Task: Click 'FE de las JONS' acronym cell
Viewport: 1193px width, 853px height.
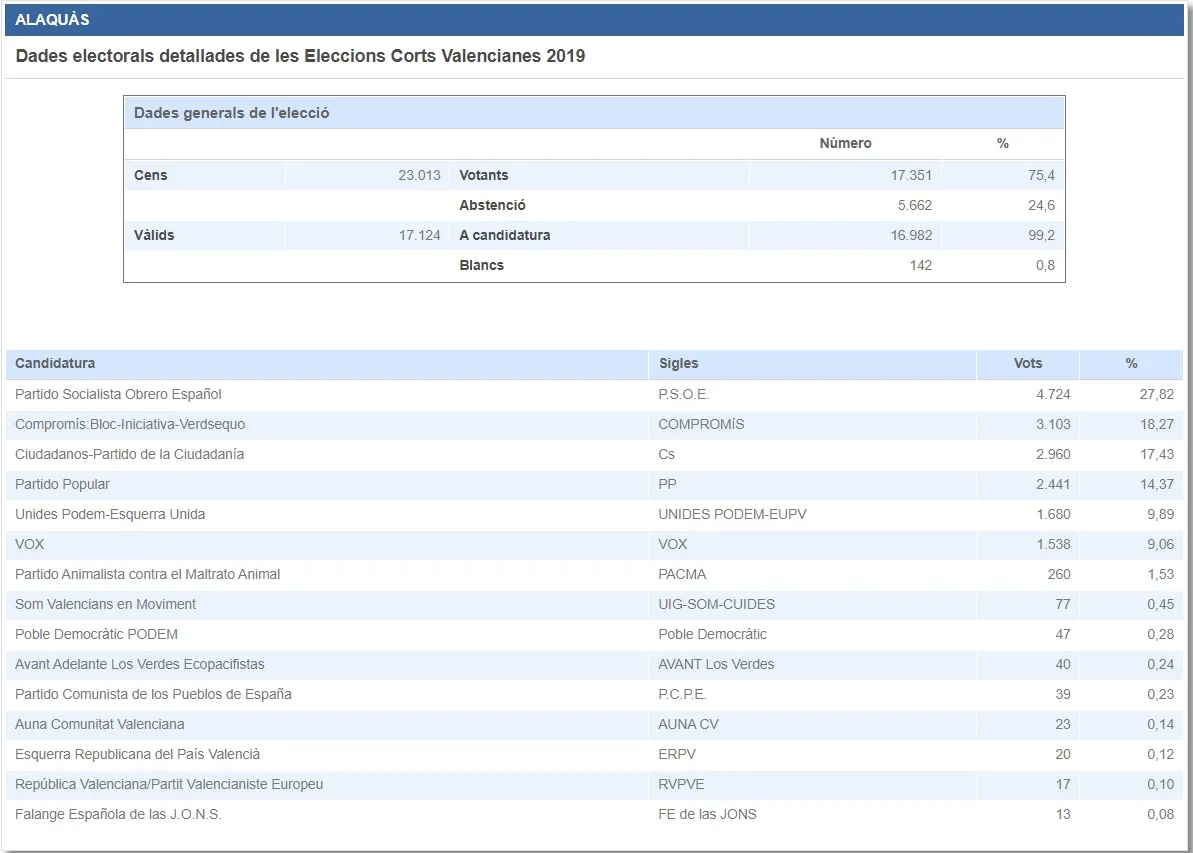Action: tap(707, 814)
